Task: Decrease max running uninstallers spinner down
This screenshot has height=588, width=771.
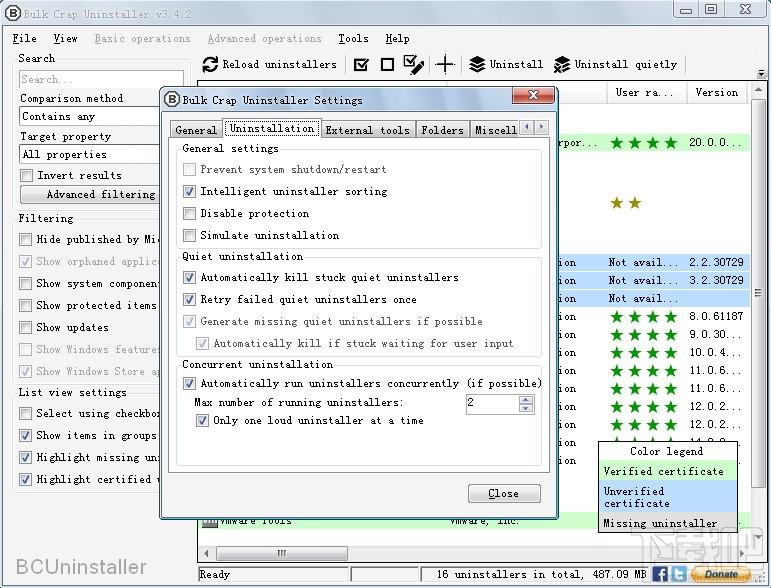Action: (x=526, y=408)
